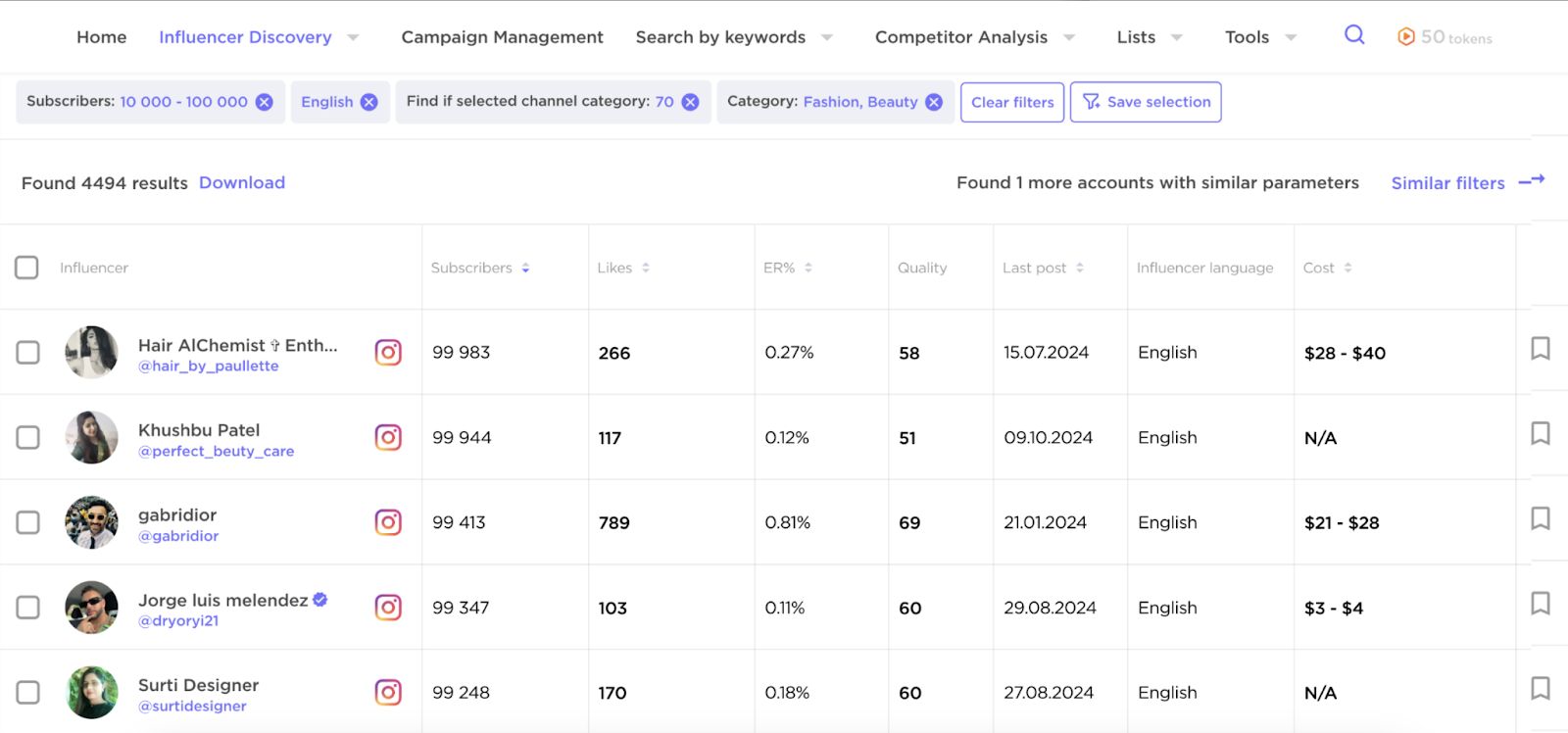
Task: Expand the Lists dropdown arrow
Action: pos(1177,37)
